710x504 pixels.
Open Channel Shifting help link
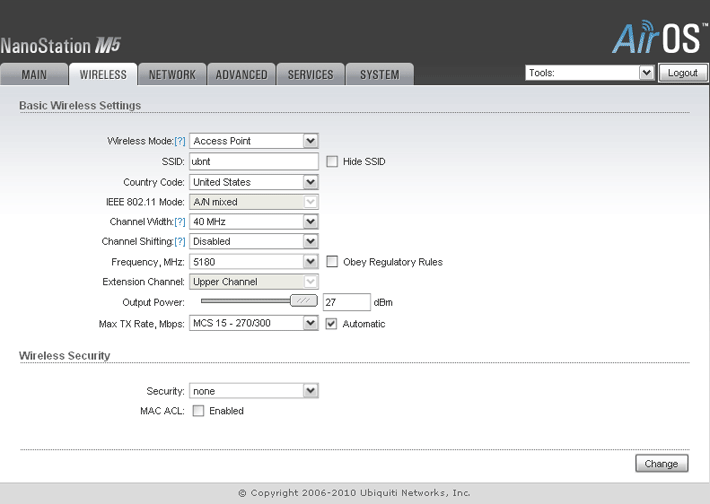pos(180,242)
